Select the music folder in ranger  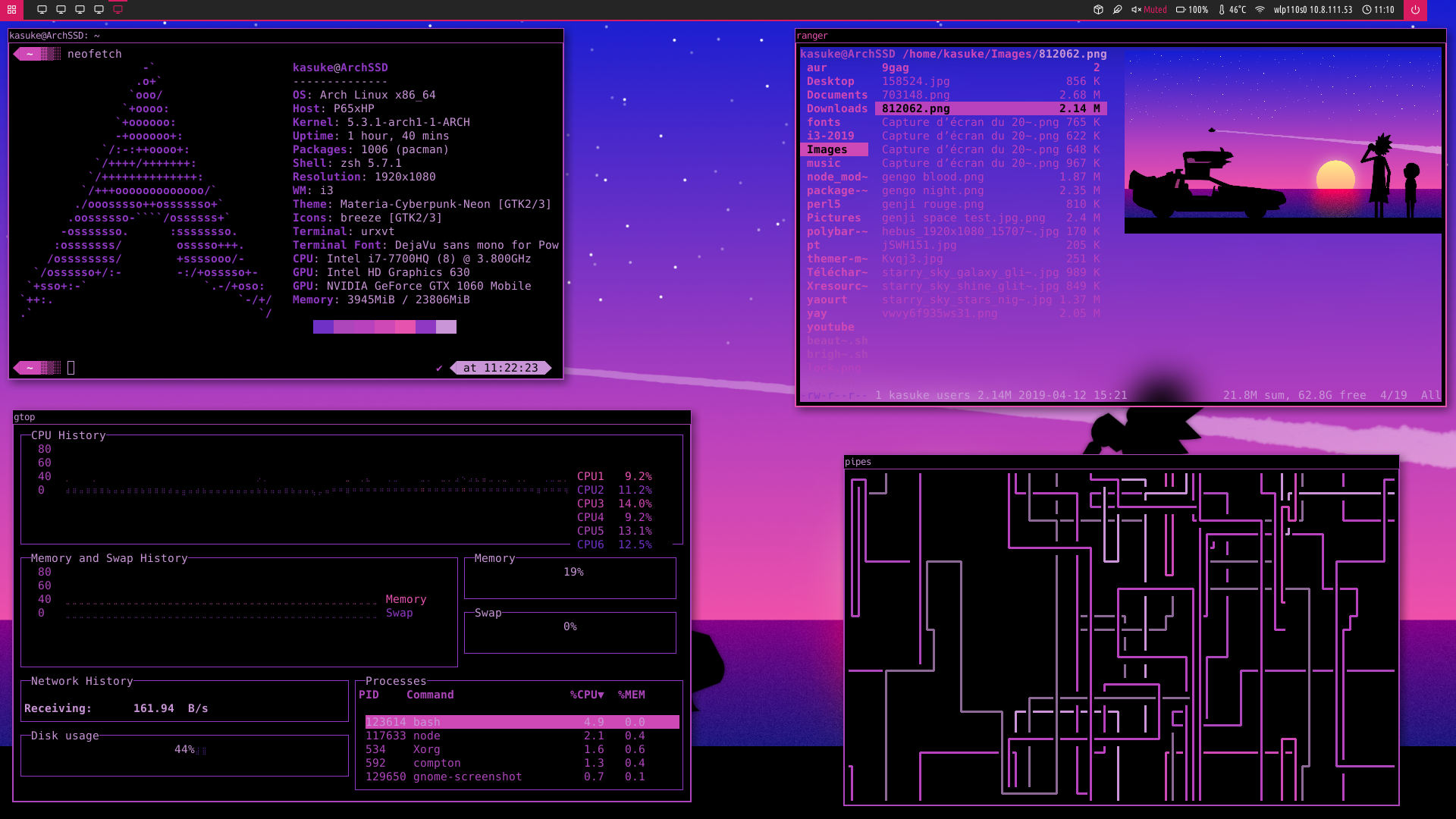coord(824,163)
